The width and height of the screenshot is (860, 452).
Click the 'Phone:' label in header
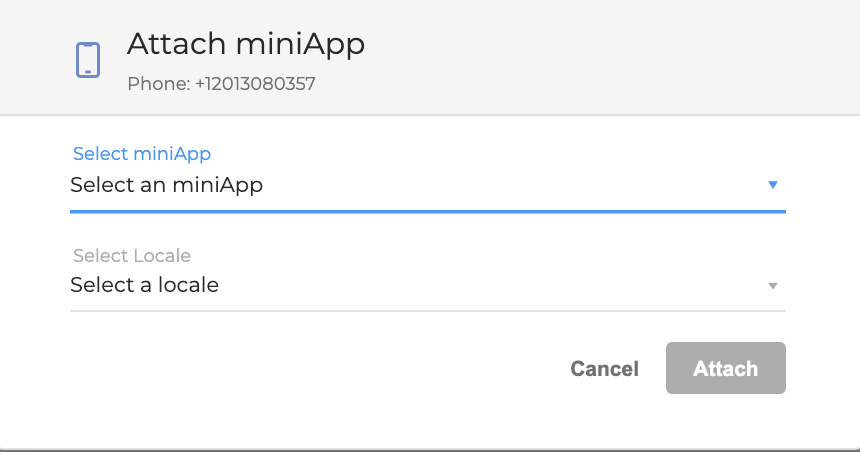[x=159, y=84]
